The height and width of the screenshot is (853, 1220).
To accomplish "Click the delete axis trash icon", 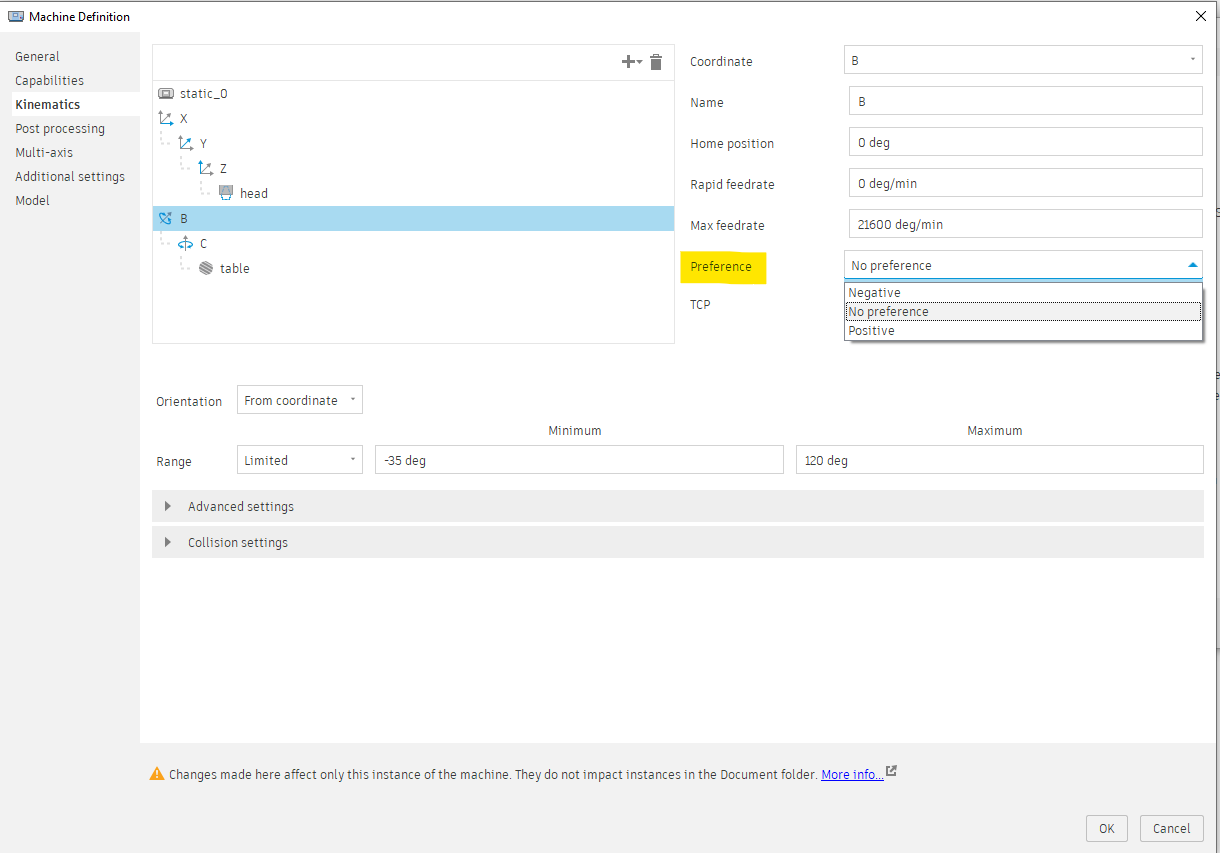I will (x=655, y=61).
